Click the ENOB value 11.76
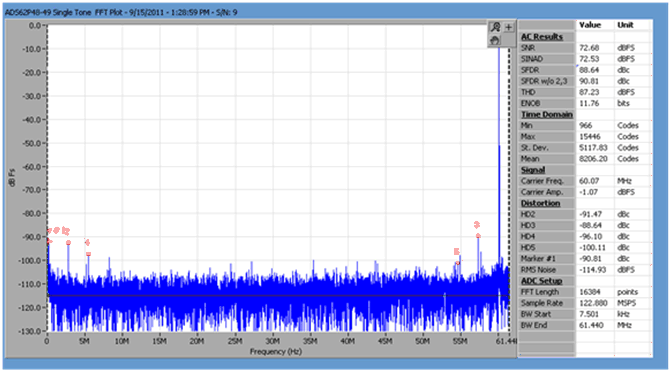Viewport: 670px width, 371px height. tap(589, 103)
